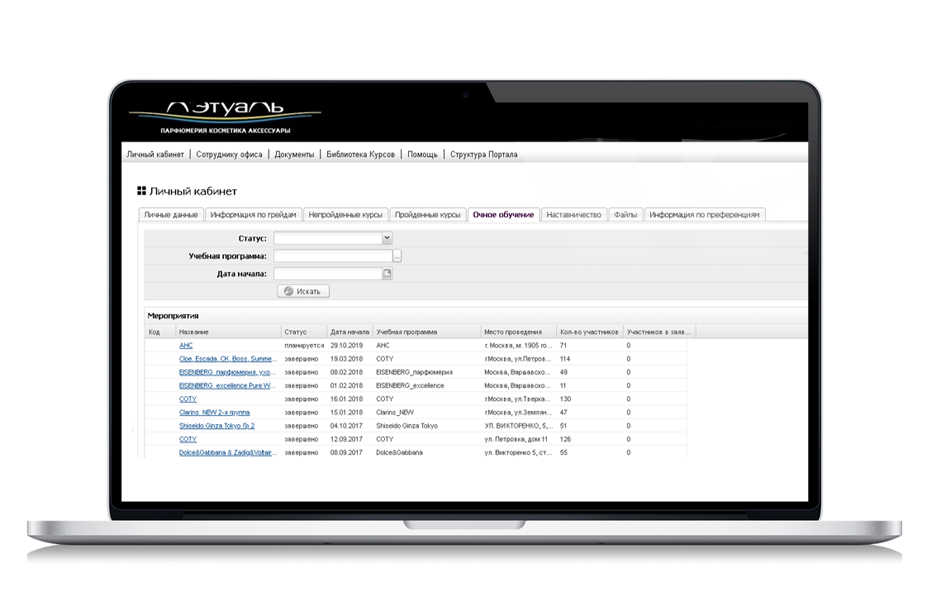Click participants count 114

pos(565,359)
